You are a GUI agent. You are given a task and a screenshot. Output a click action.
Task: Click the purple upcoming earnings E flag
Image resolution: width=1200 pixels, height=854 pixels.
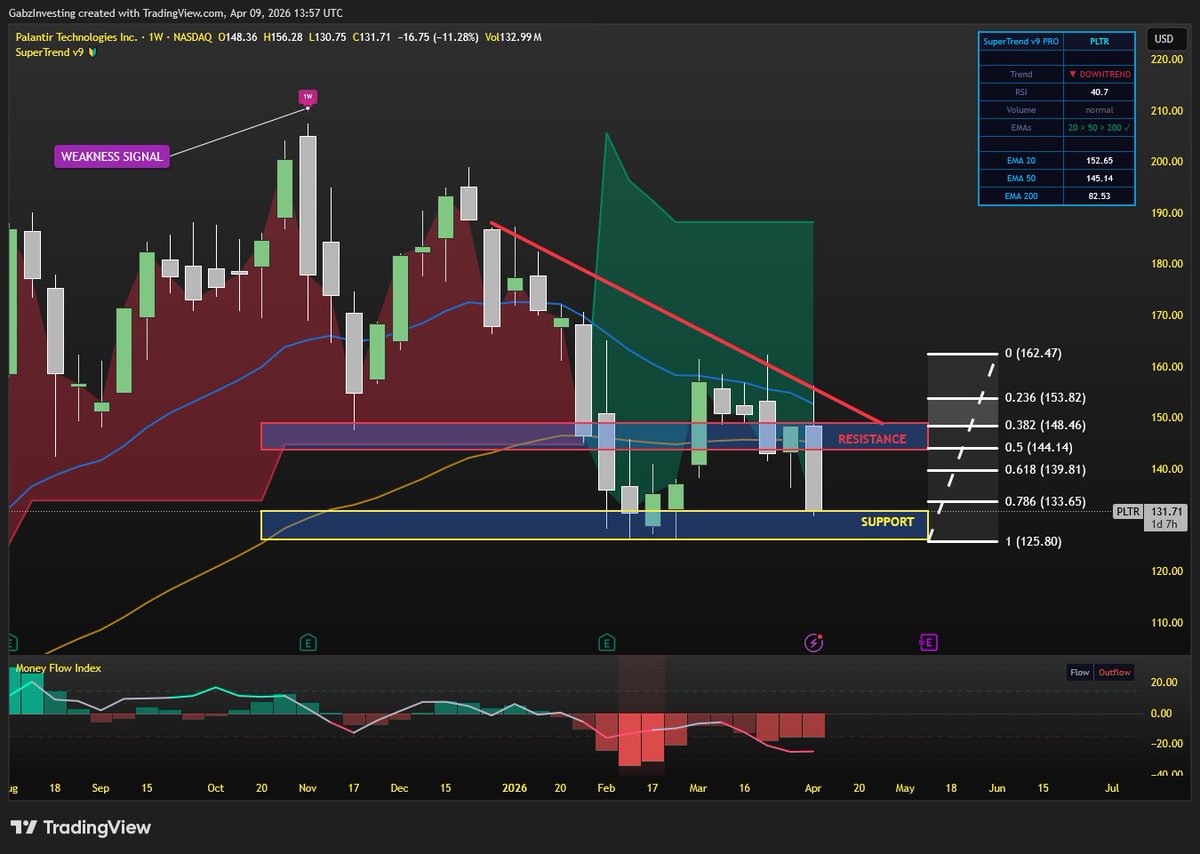coord(928,641)
